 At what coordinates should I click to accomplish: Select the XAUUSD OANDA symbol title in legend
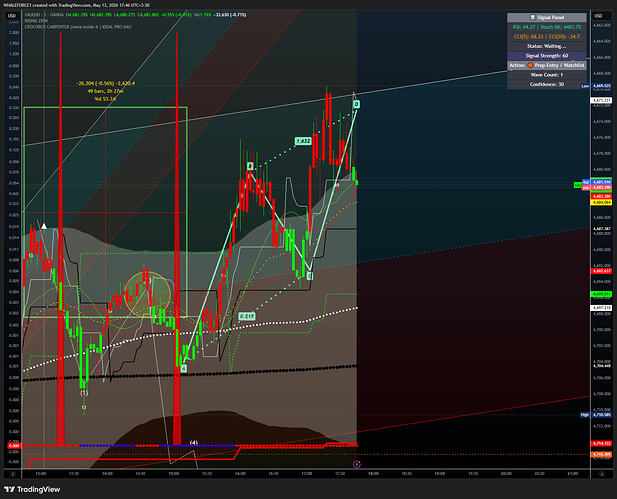point(44,15)
